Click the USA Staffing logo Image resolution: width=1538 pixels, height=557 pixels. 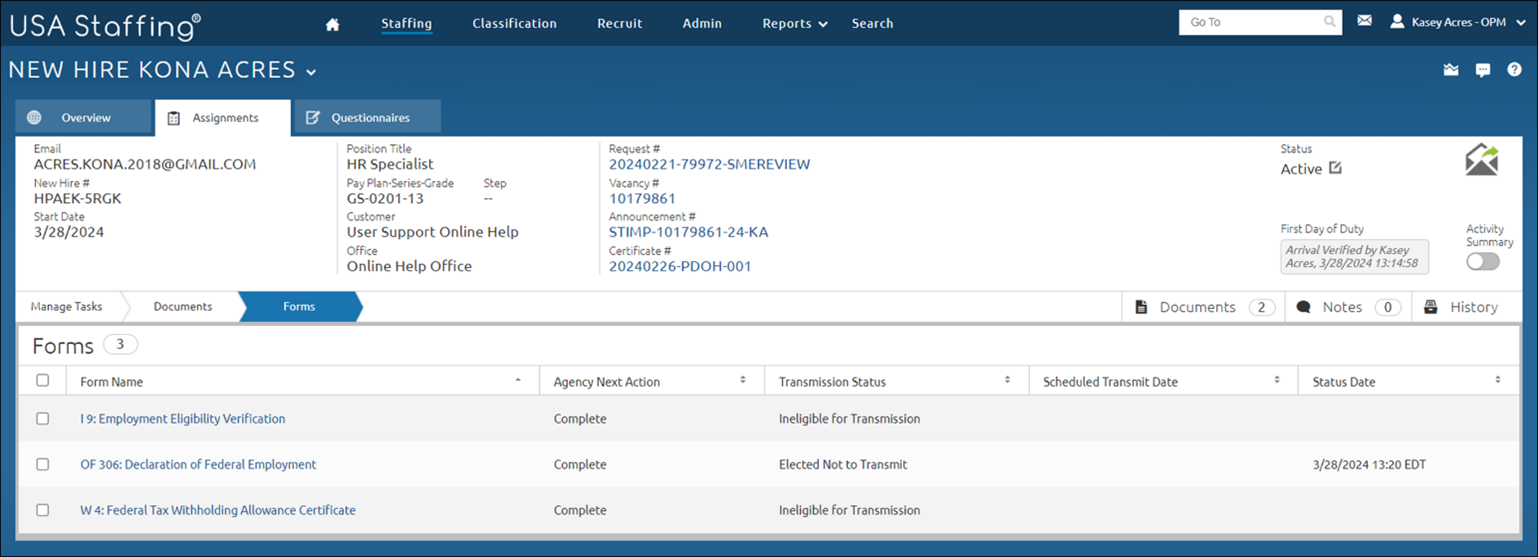[x=105, y=25]
